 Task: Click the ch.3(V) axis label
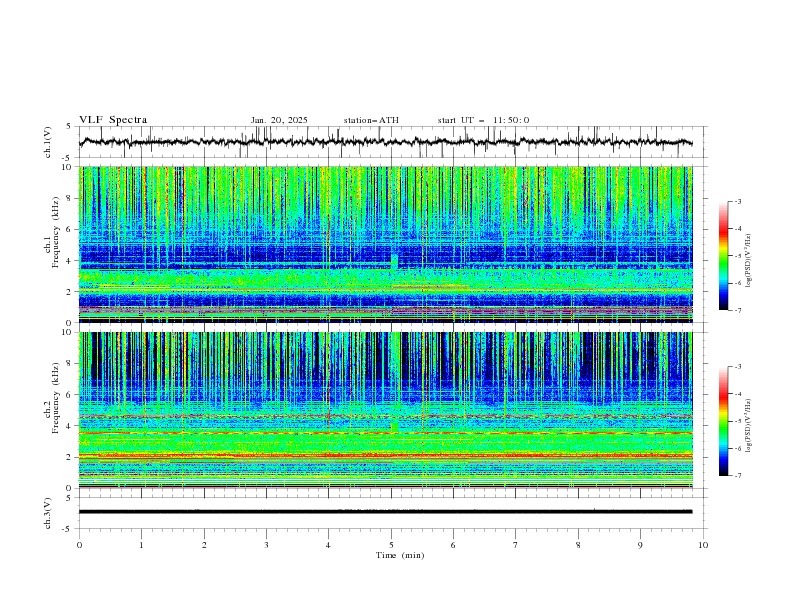tap(48, 513)
